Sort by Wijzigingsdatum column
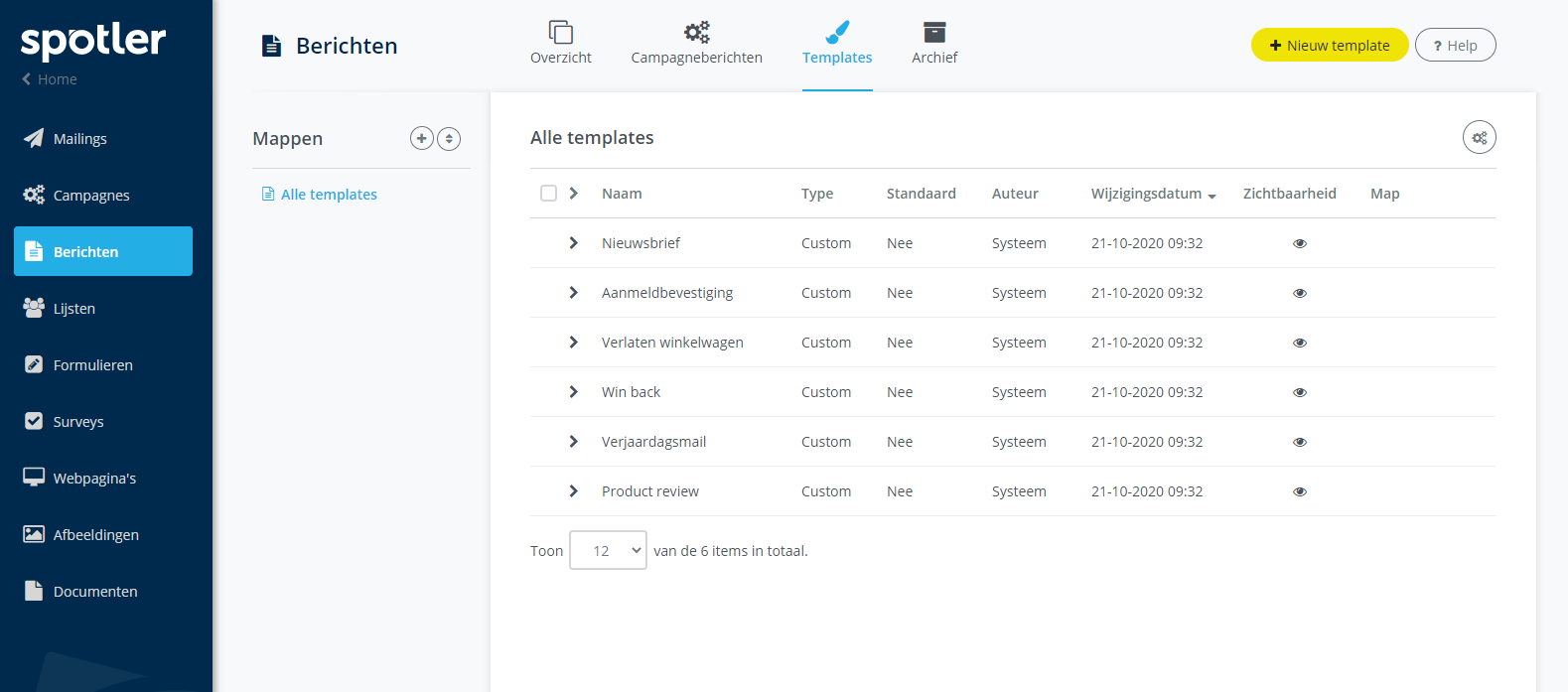The width and height of the screenshot is (1568, 692). (1153, 194)
